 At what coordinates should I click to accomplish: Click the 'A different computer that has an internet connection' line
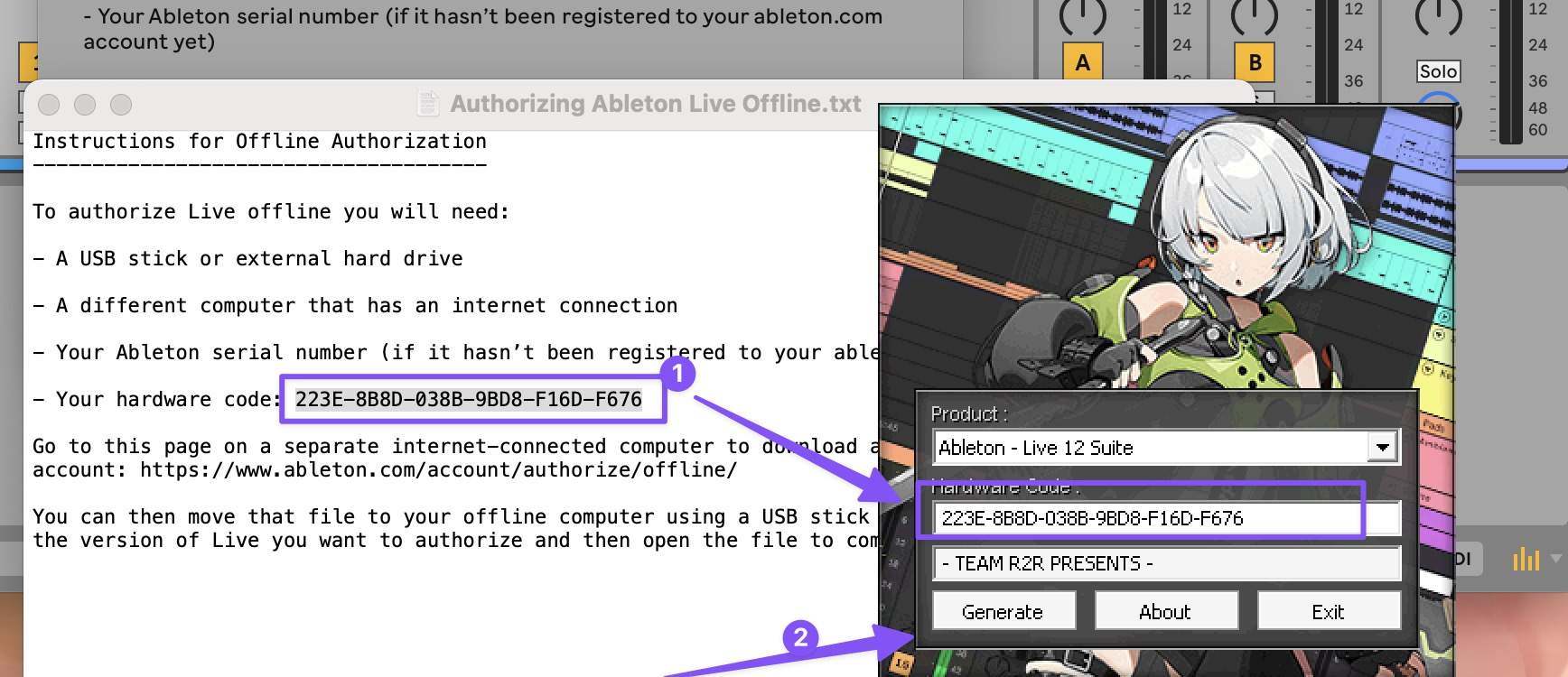coord(355,306)
